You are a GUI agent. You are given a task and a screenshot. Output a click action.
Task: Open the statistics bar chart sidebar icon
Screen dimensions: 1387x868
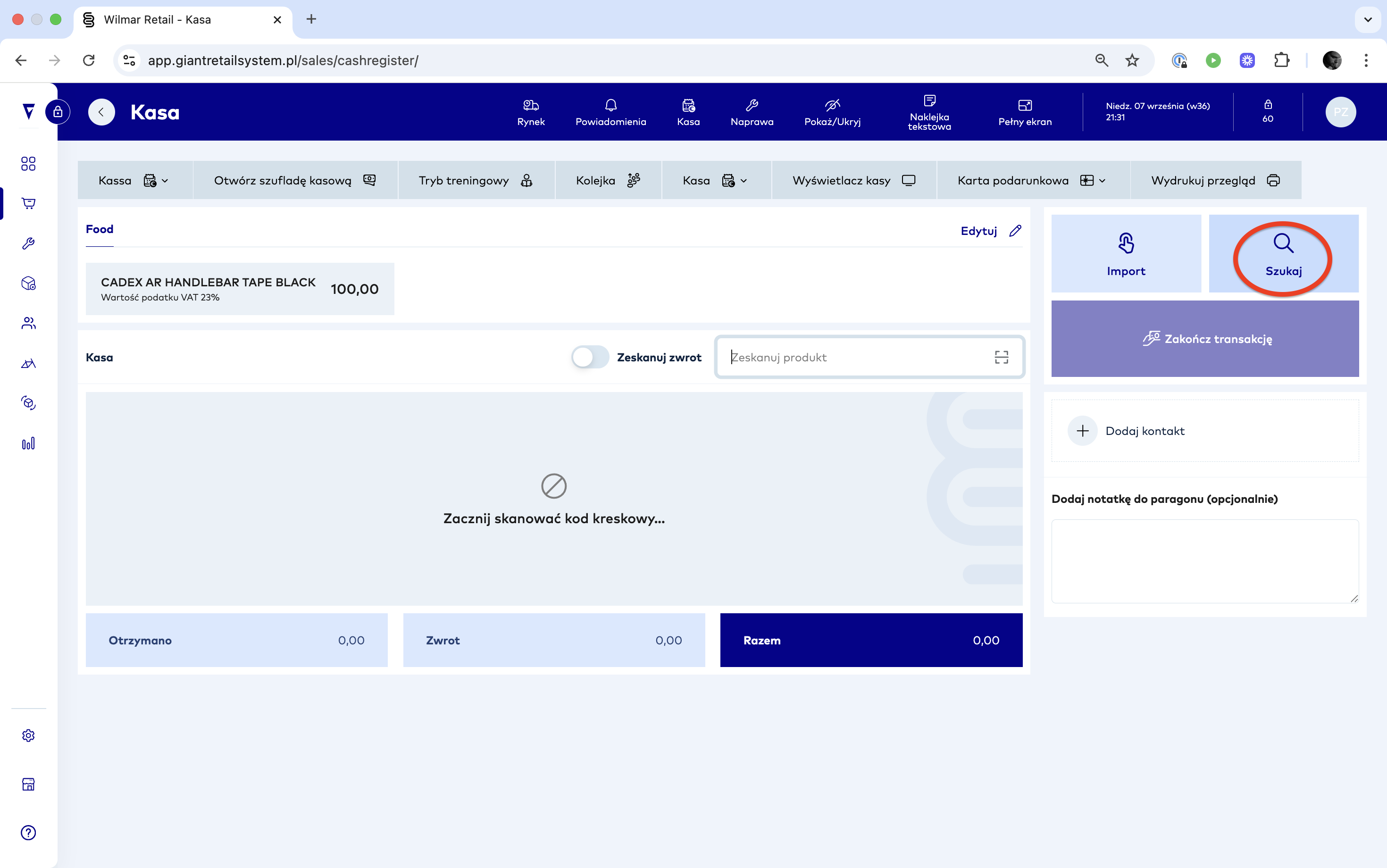[28, 443]
